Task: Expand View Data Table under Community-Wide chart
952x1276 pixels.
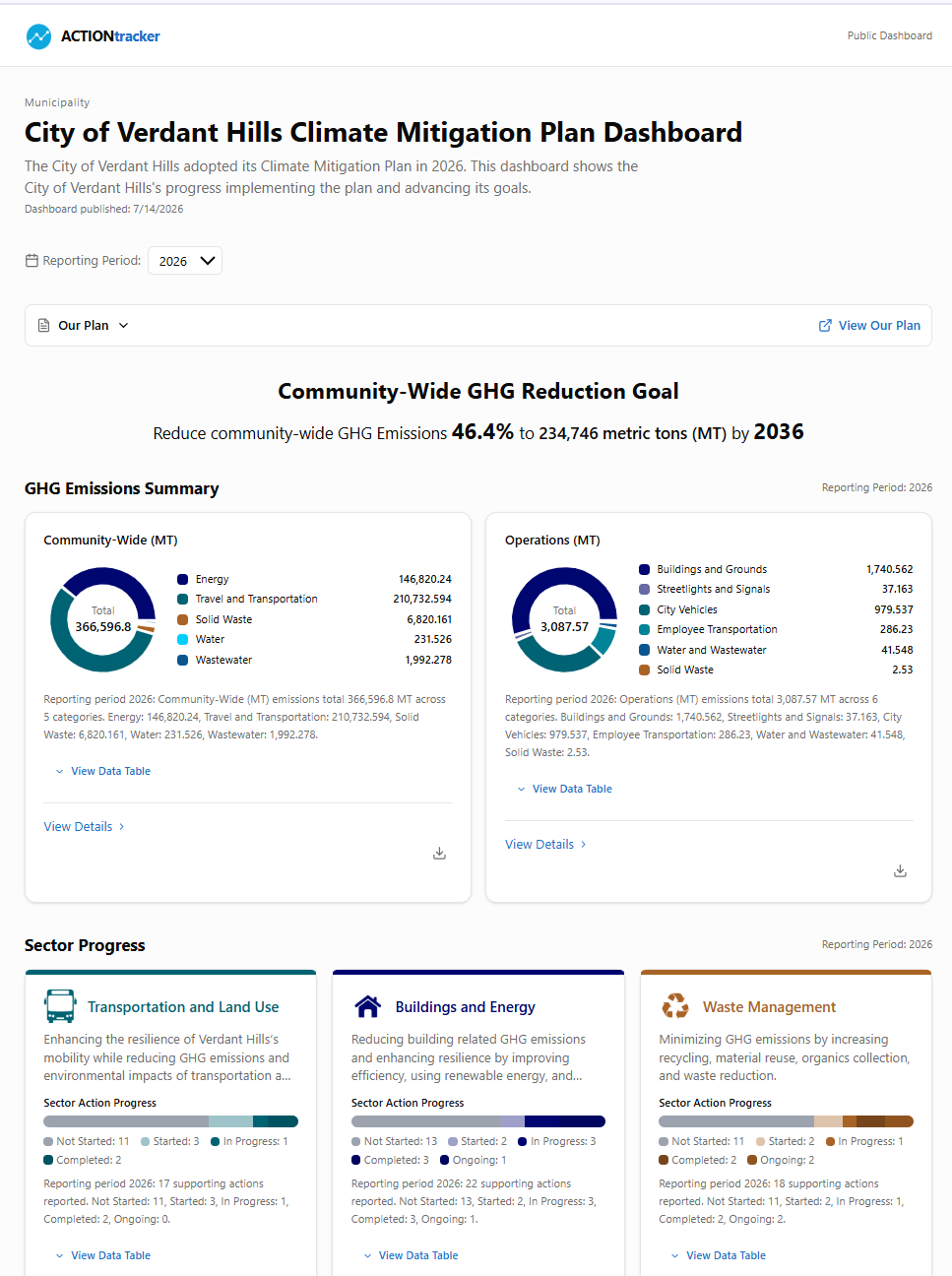Action: [102, 771]
